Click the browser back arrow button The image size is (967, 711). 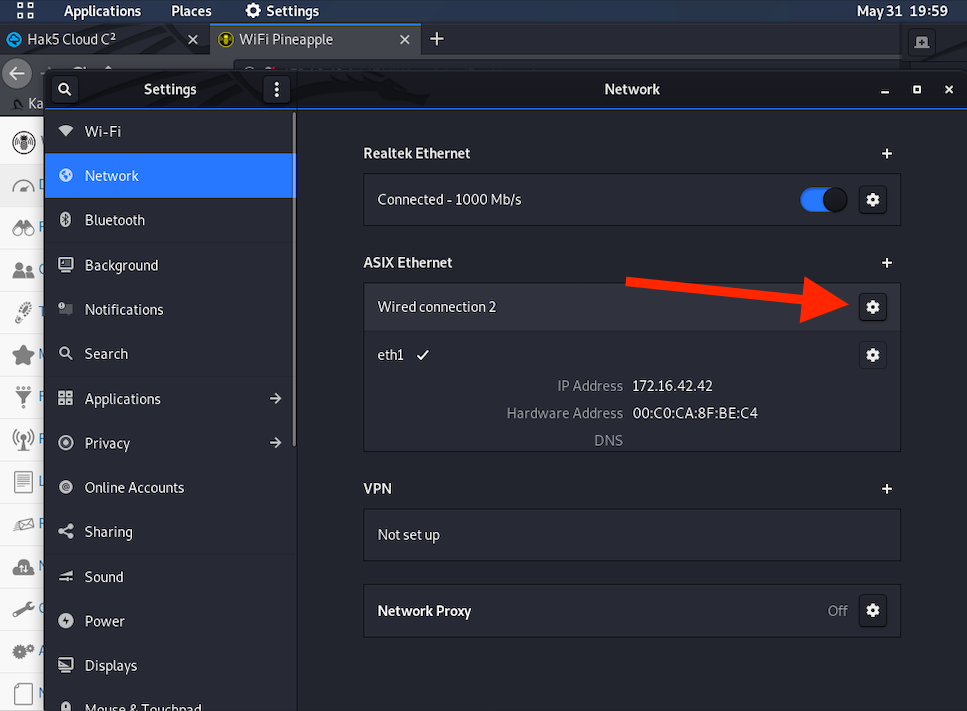[17, 74]
